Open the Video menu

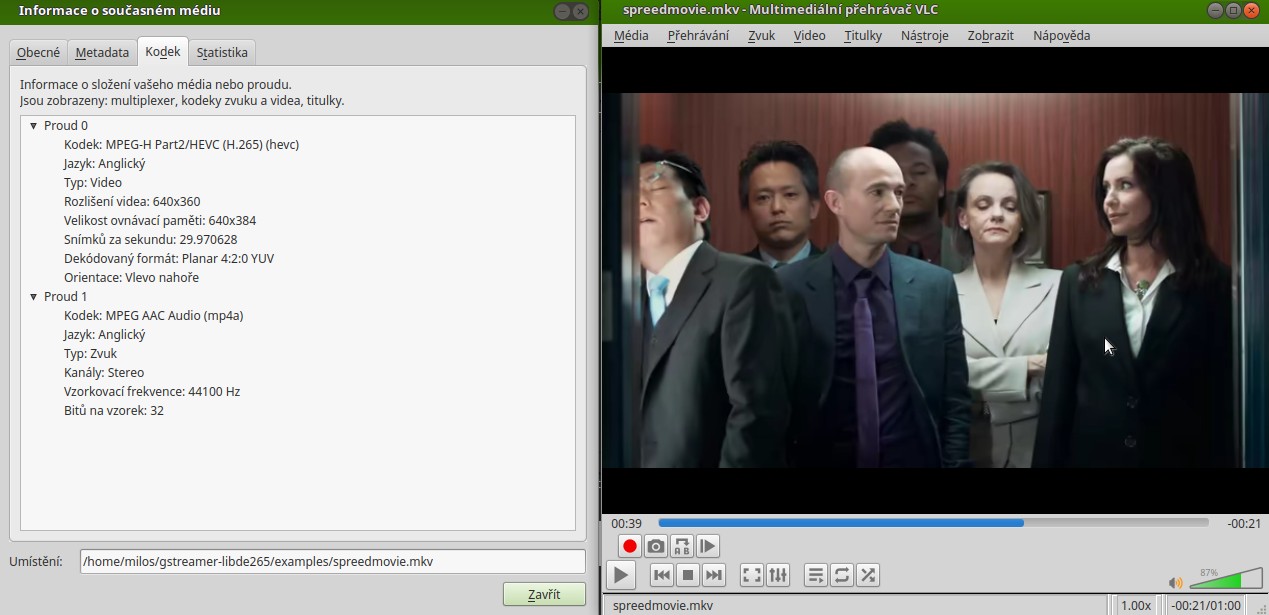pos(810,35)
